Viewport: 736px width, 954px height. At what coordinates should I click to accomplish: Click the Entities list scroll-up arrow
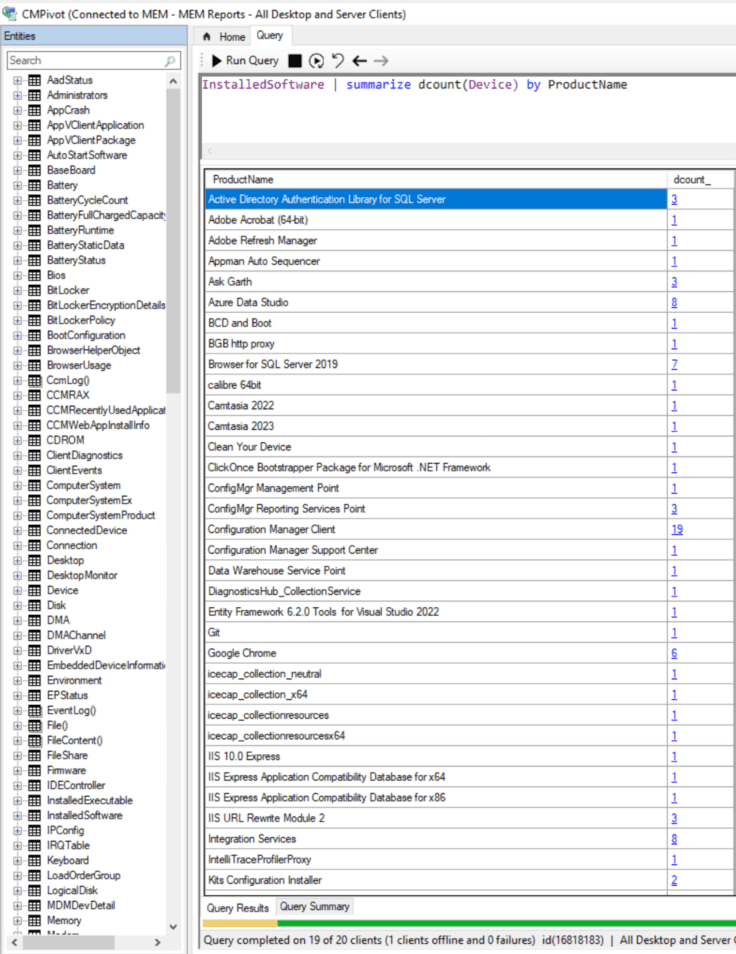coord(173,81)
